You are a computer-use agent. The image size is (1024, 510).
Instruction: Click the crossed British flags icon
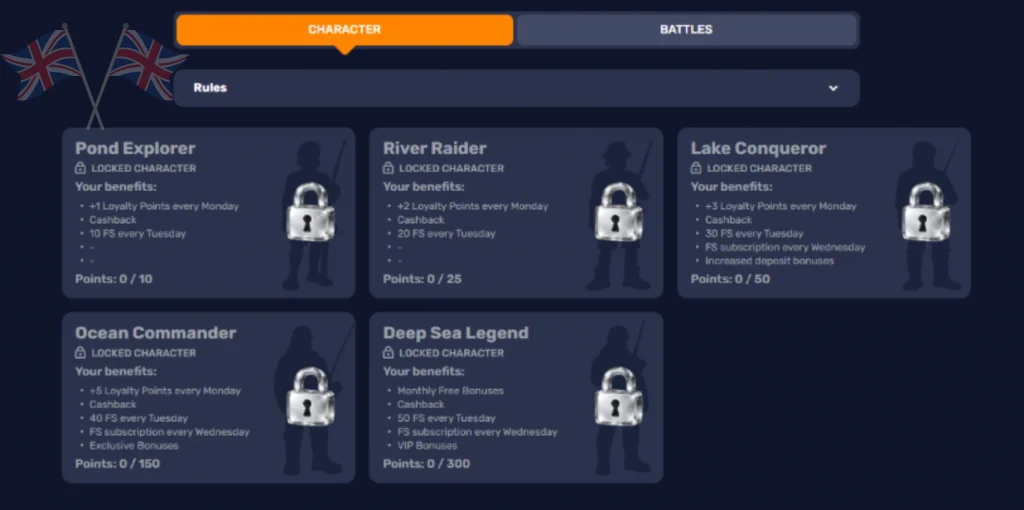tap(95, 75)
